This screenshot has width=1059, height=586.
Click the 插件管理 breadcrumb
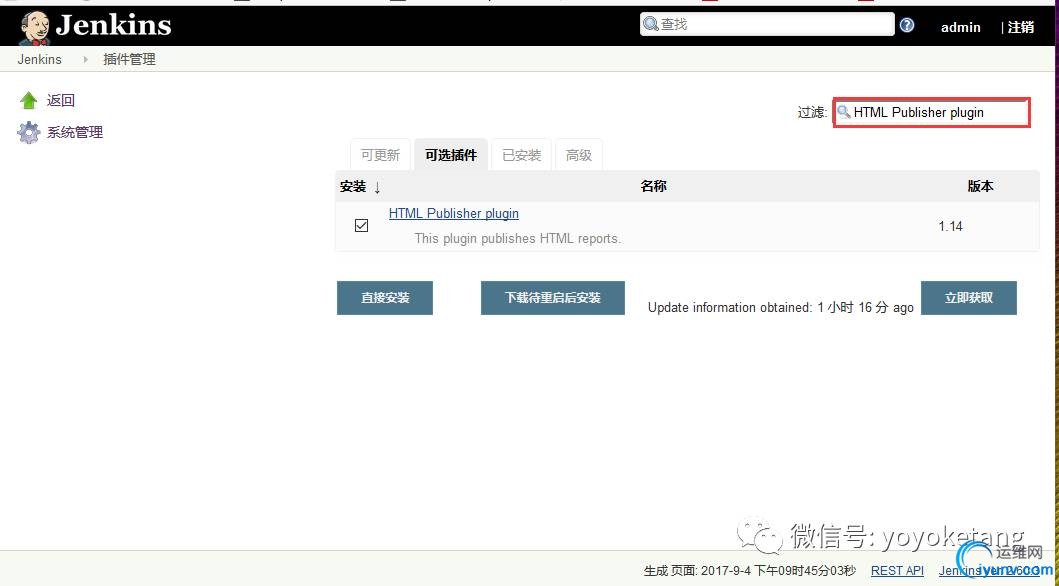[129, 59]
